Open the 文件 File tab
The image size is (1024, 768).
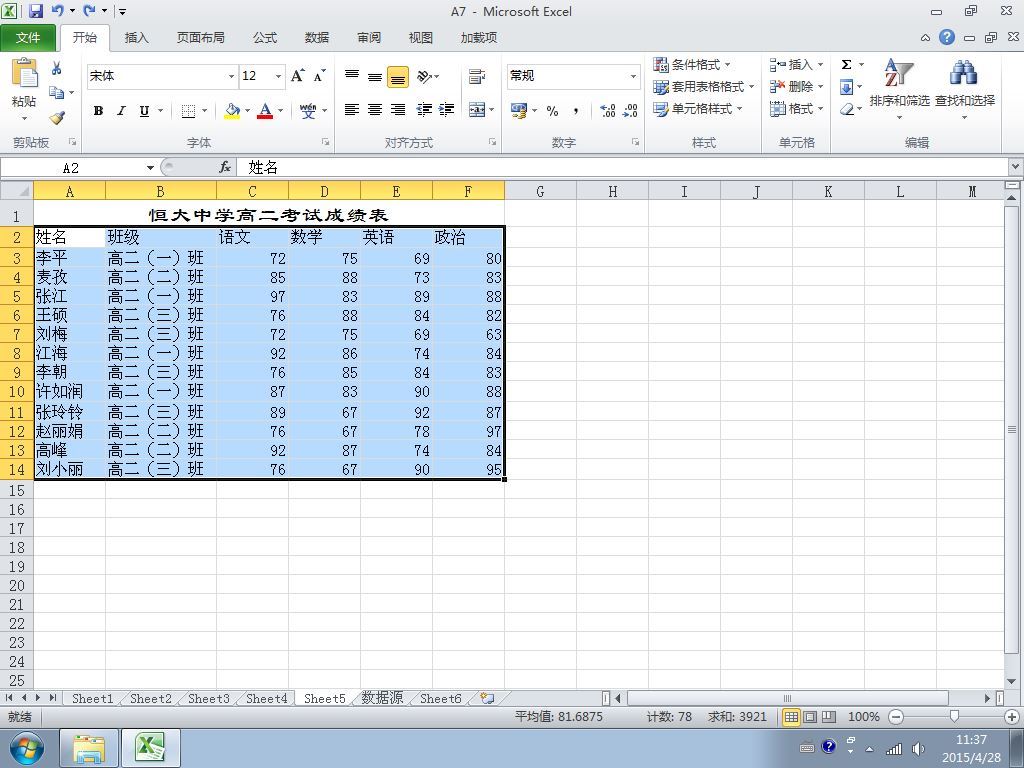(28, 38)
